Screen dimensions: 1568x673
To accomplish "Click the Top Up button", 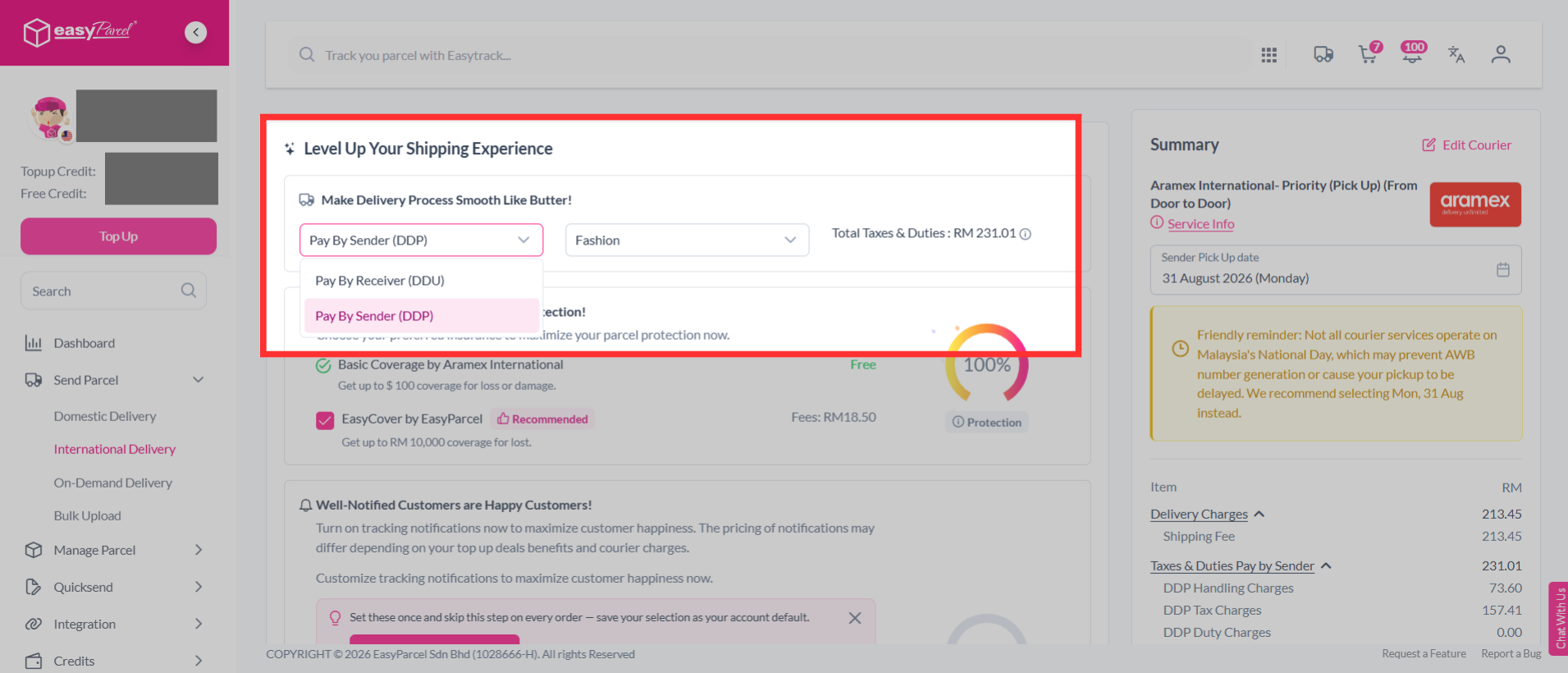I will (118, 236).
